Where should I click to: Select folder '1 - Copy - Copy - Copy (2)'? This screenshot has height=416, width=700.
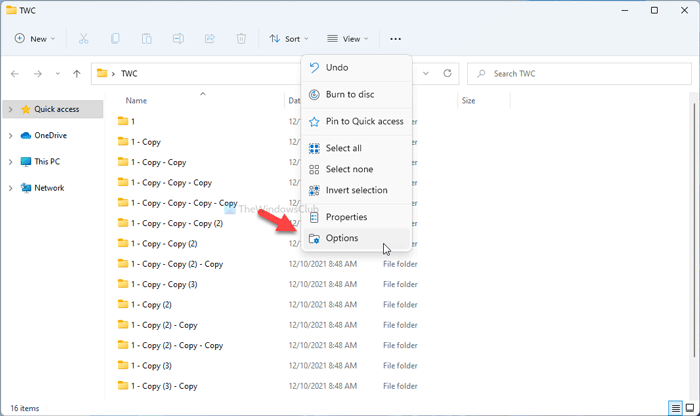pos(177,223)
